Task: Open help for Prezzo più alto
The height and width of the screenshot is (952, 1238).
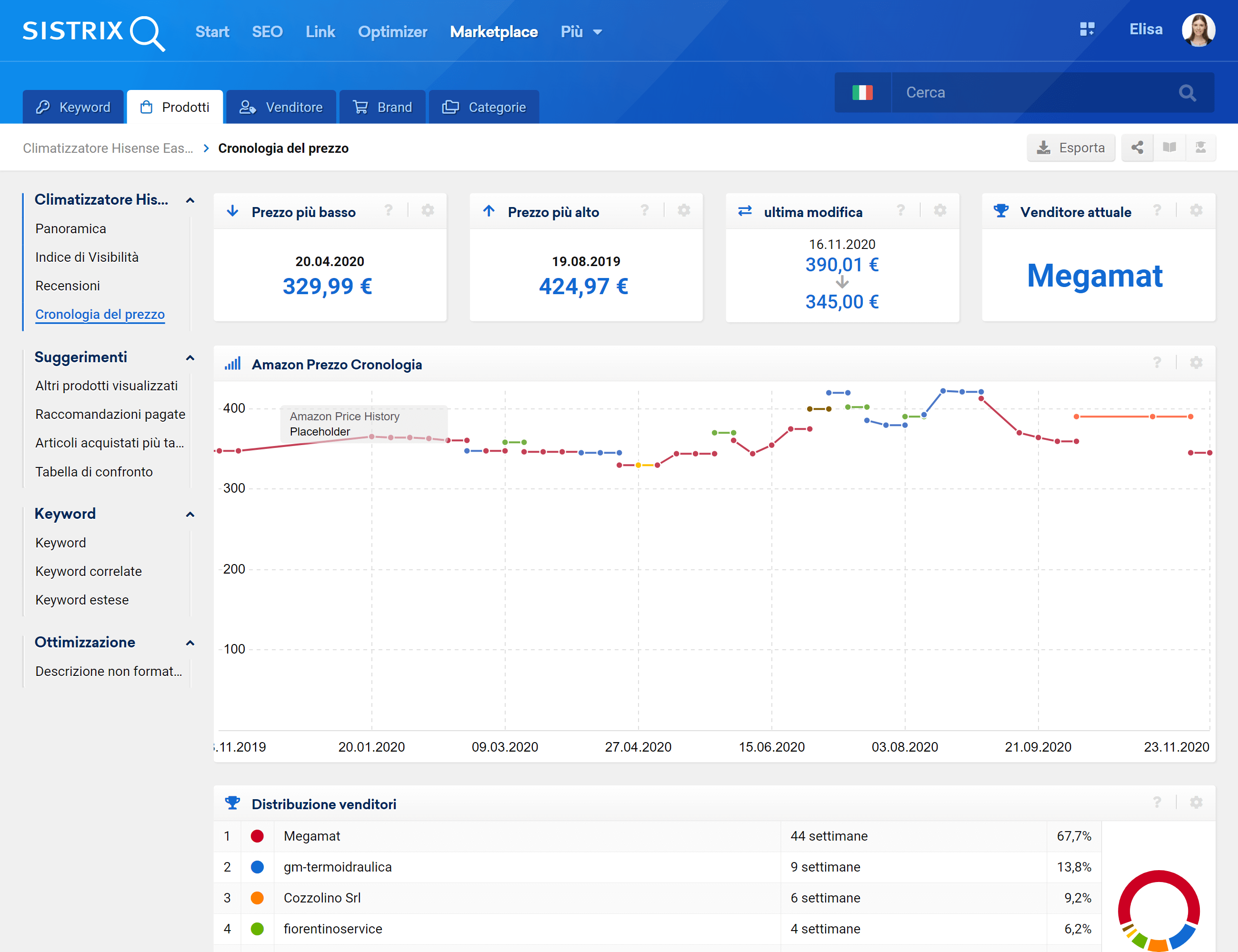Action: click(x=645, y=211)
